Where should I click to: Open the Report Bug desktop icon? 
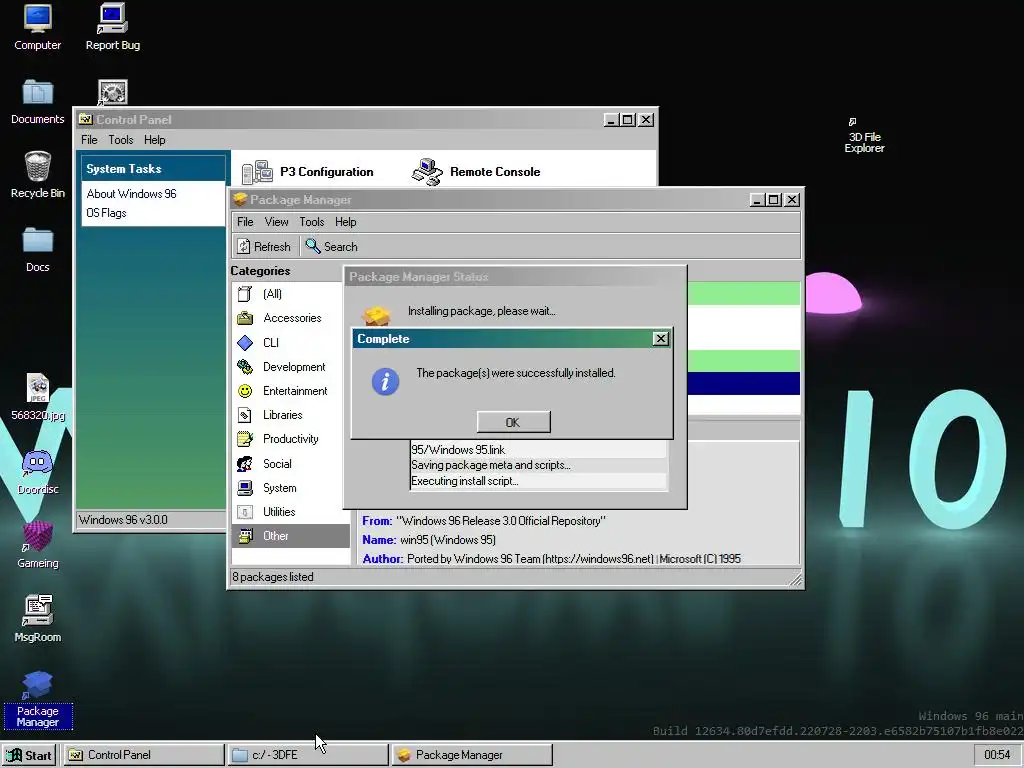(x=112, y=27)
